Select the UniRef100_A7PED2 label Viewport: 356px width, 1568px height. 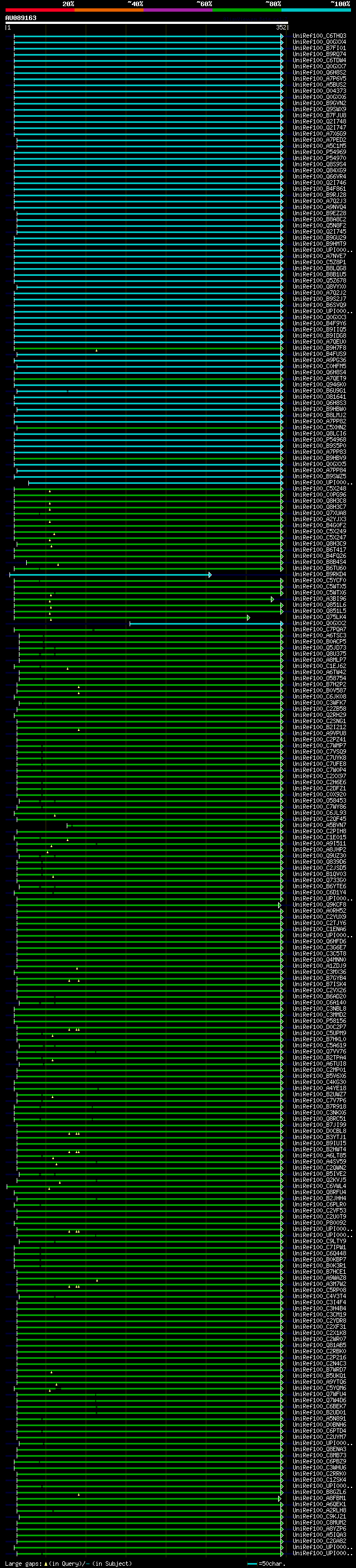point(319,140)
